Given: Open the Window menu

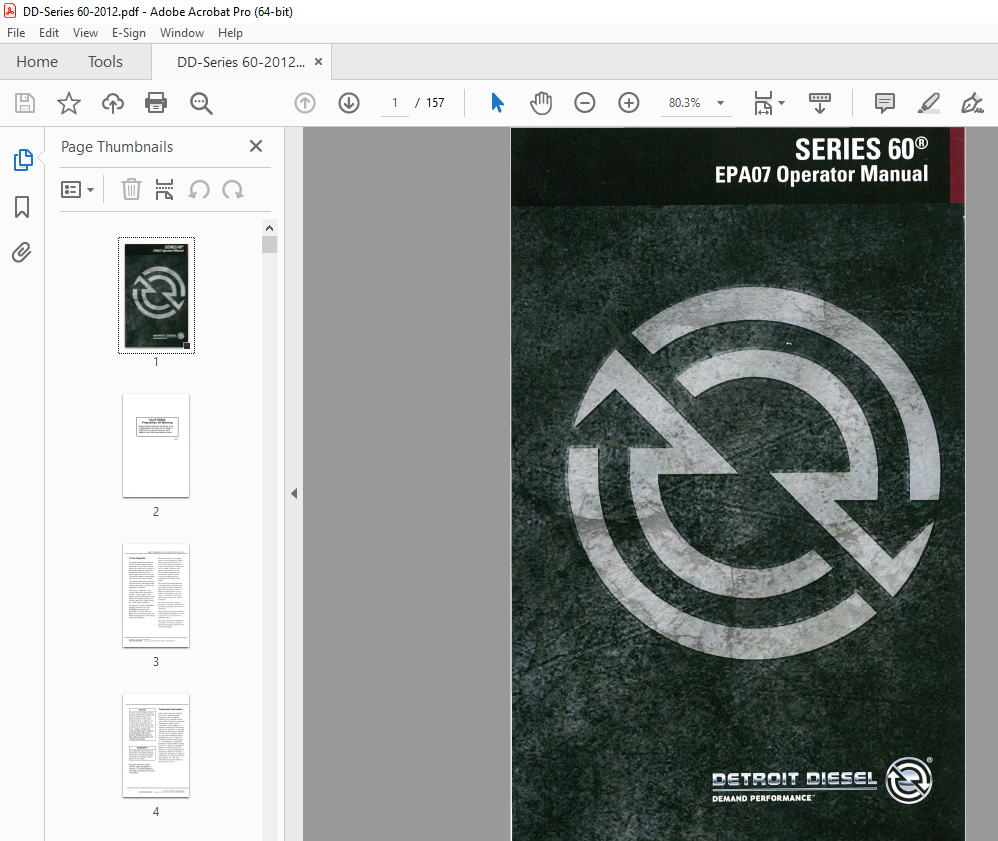Looking at the screenshot, I should coord(182,32).
